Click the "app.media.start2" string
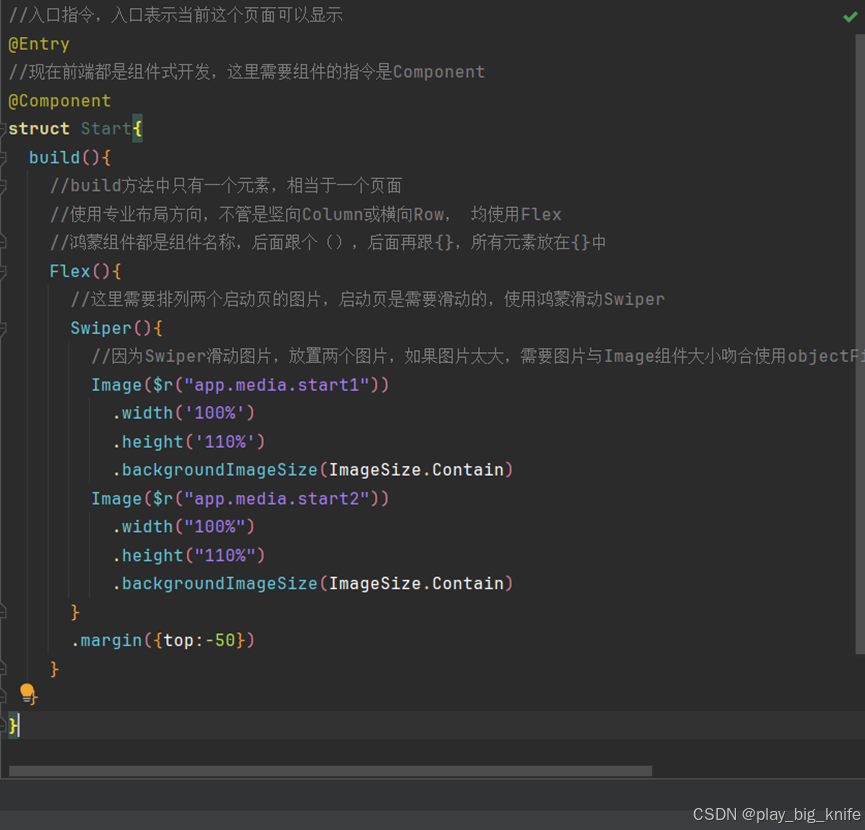Viewport: 865px width, 830px height. tap(276, 499)
